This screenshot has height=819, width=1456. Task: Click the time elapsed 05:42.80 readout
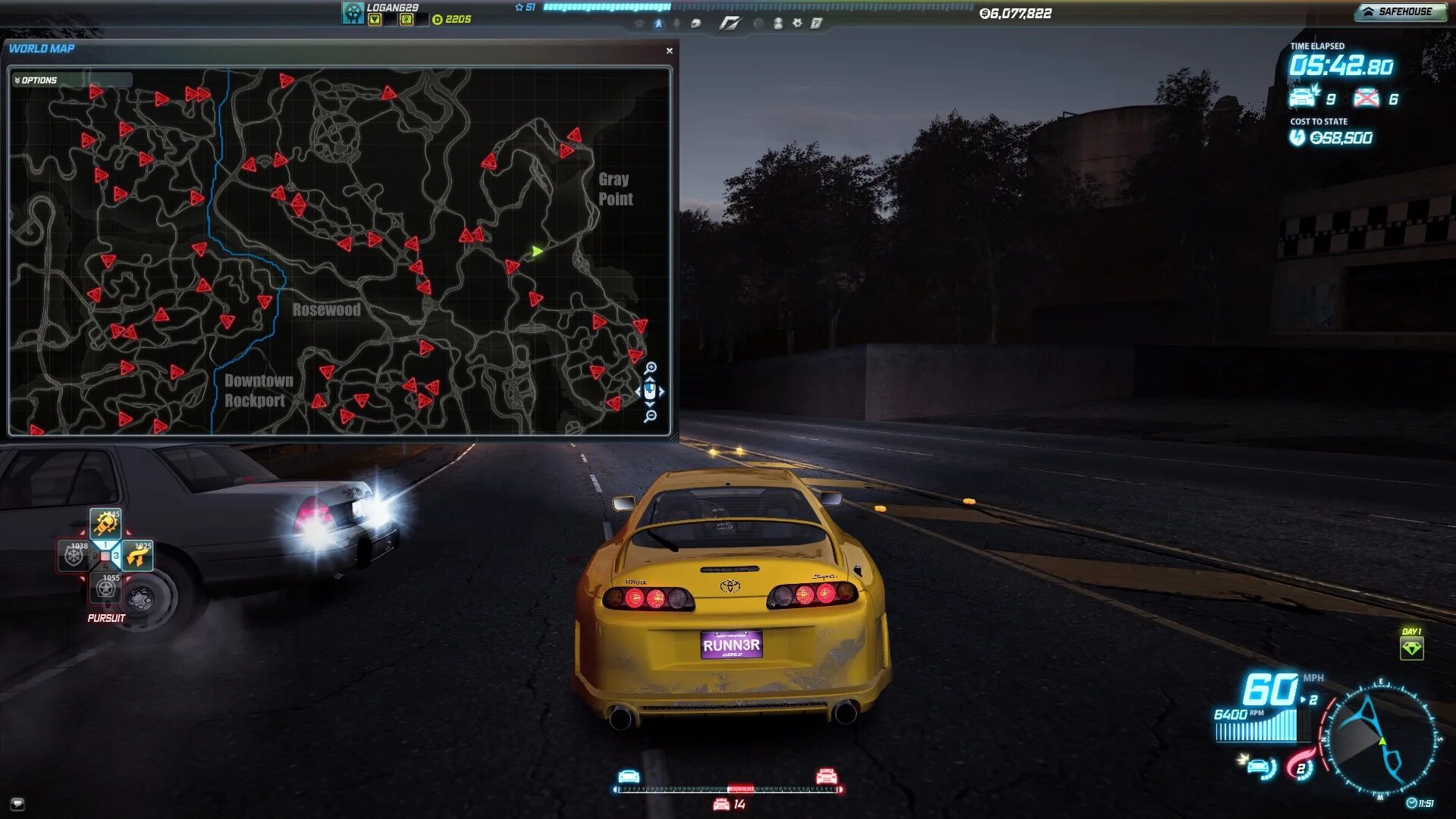coord(1341,66)
